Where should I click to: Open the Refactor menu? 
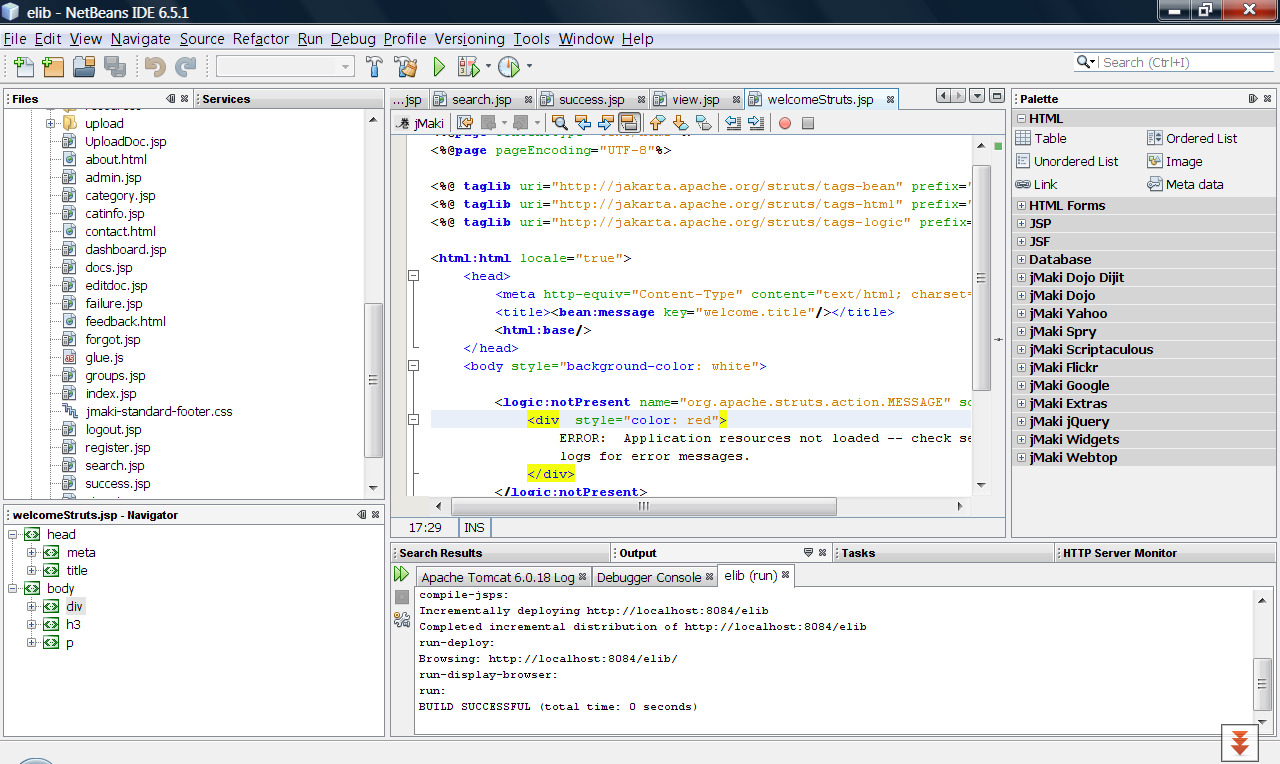tap(261, 39)
